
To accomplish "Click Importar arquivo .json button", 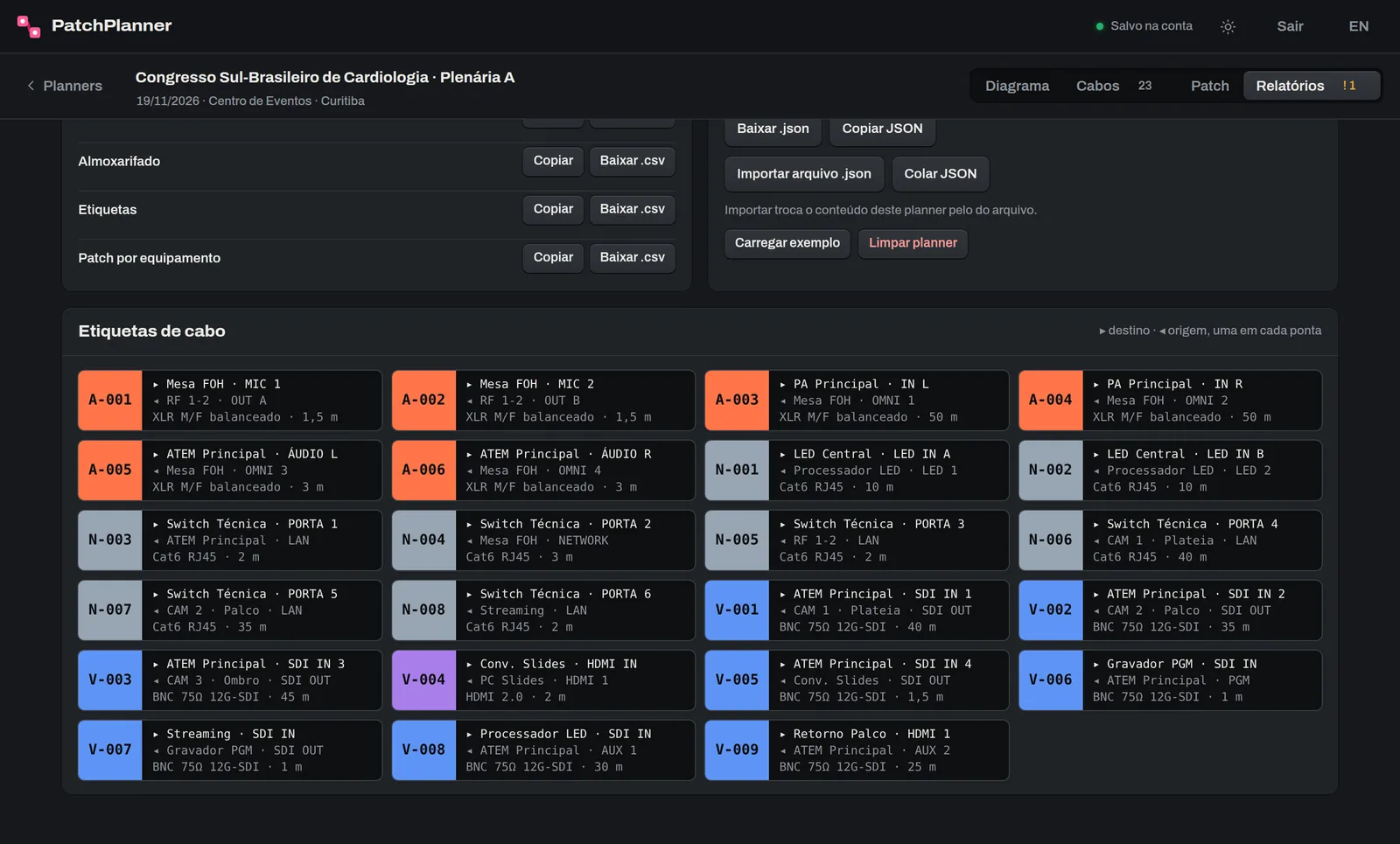I will pyautogui.click(x=803, y=174).
